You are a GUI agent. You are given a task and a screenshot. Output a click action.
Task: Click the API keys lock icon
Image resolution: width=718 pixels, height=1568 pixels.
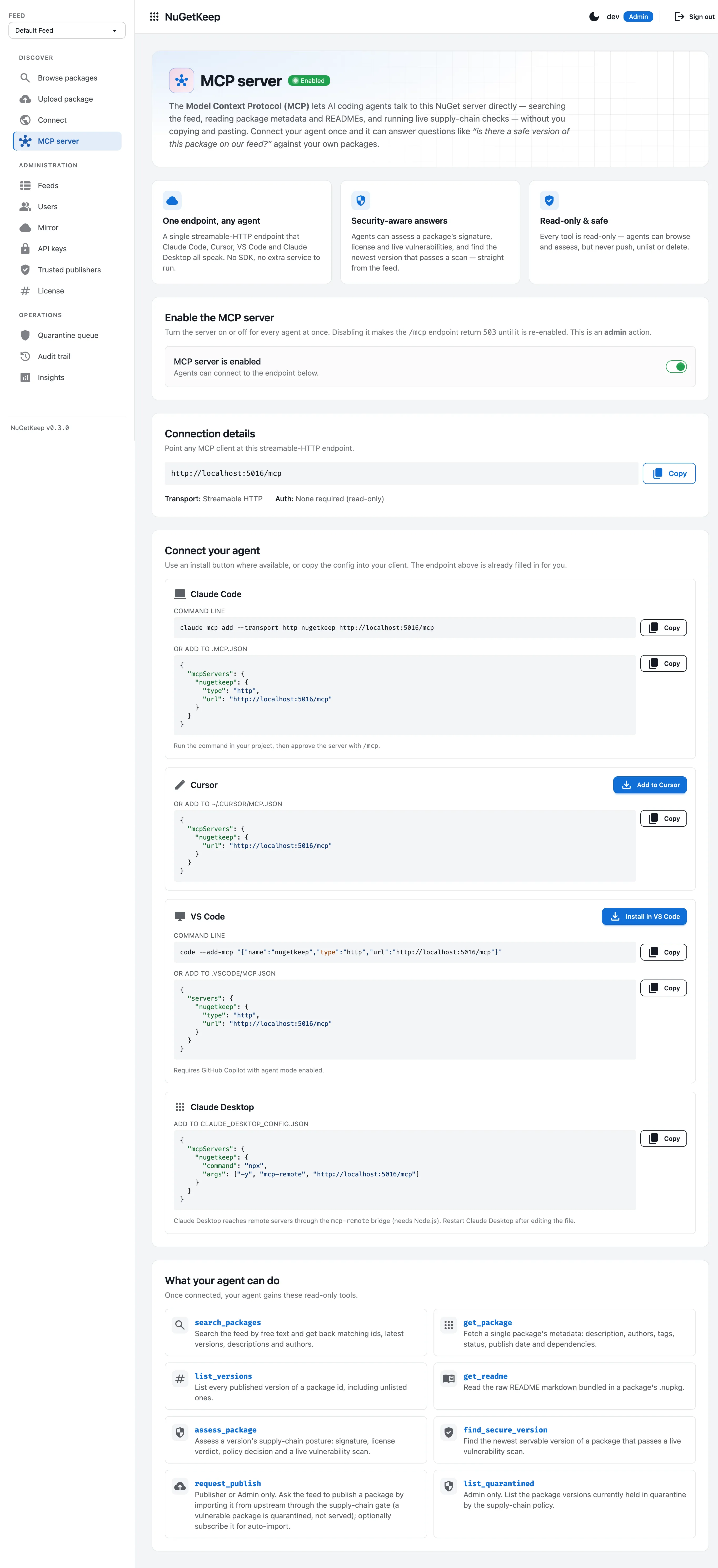(x=25, y=248)
